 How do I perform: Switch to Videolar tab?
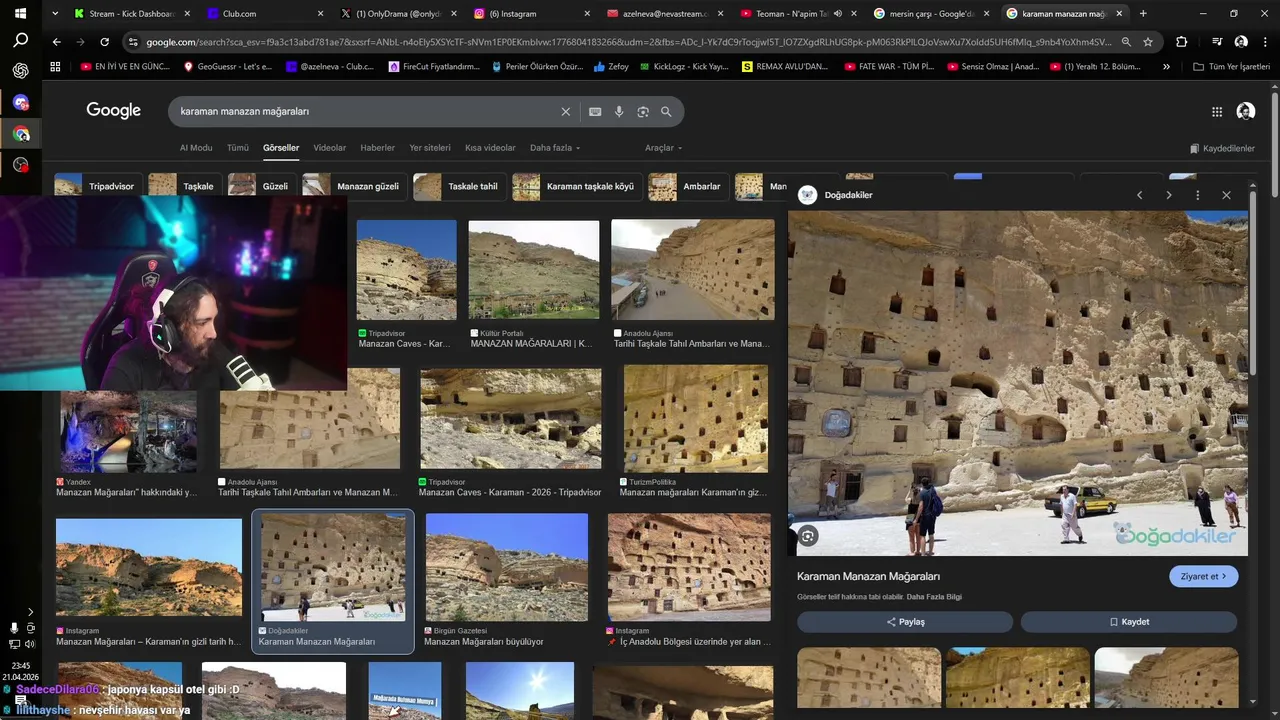[x=330, y=148]
